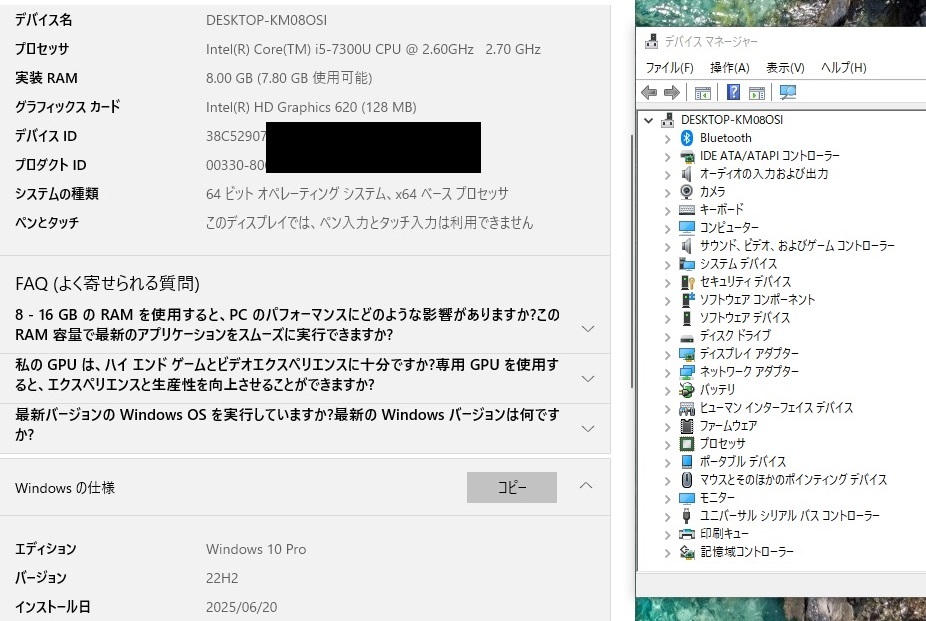926x621 pixels.
Task: Click the 64 ビット system type value
Action: coord(357,194)
